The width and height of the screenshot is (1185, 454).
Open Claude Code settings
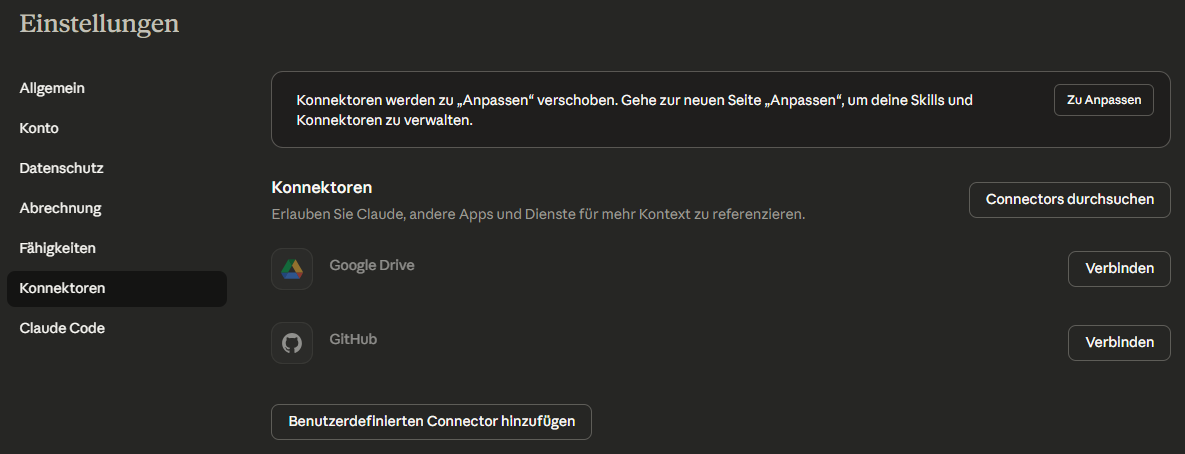pyautogui.click(x=62, y=328)
